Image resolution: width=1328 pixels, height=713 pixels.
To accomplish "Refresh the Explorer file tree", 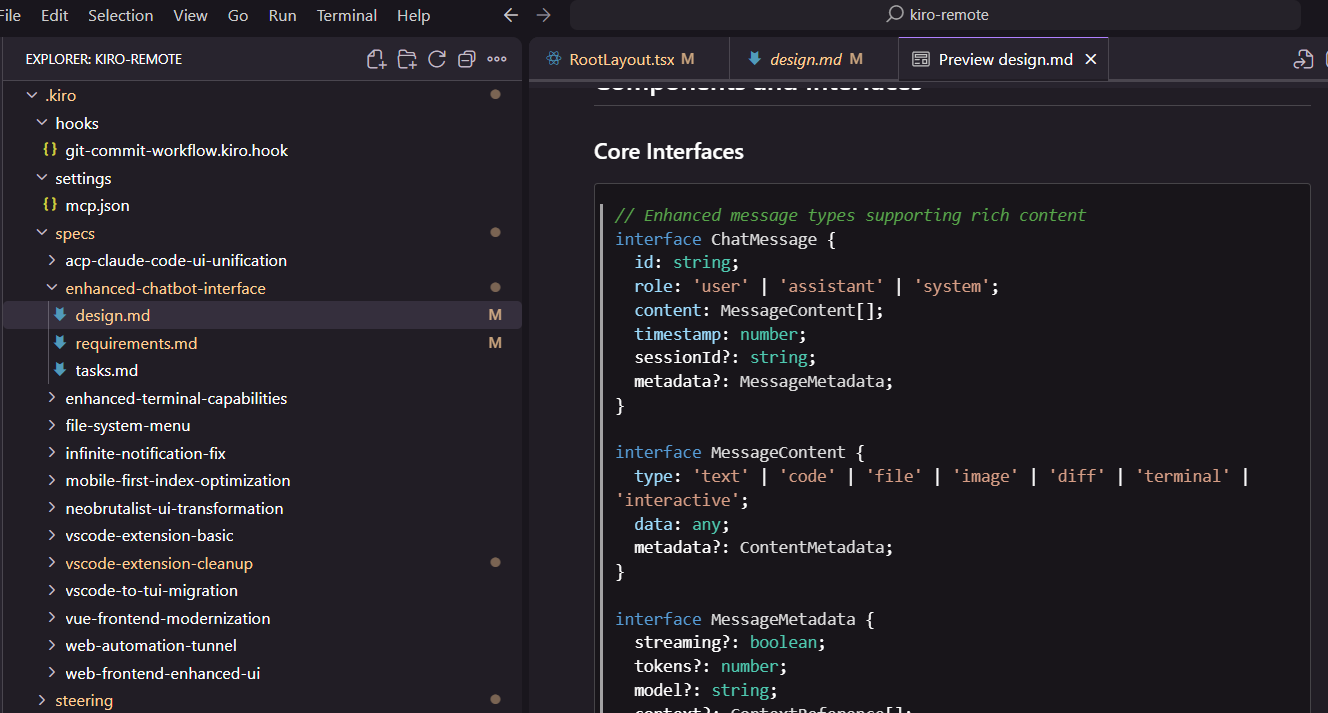I will click(437, 60).
